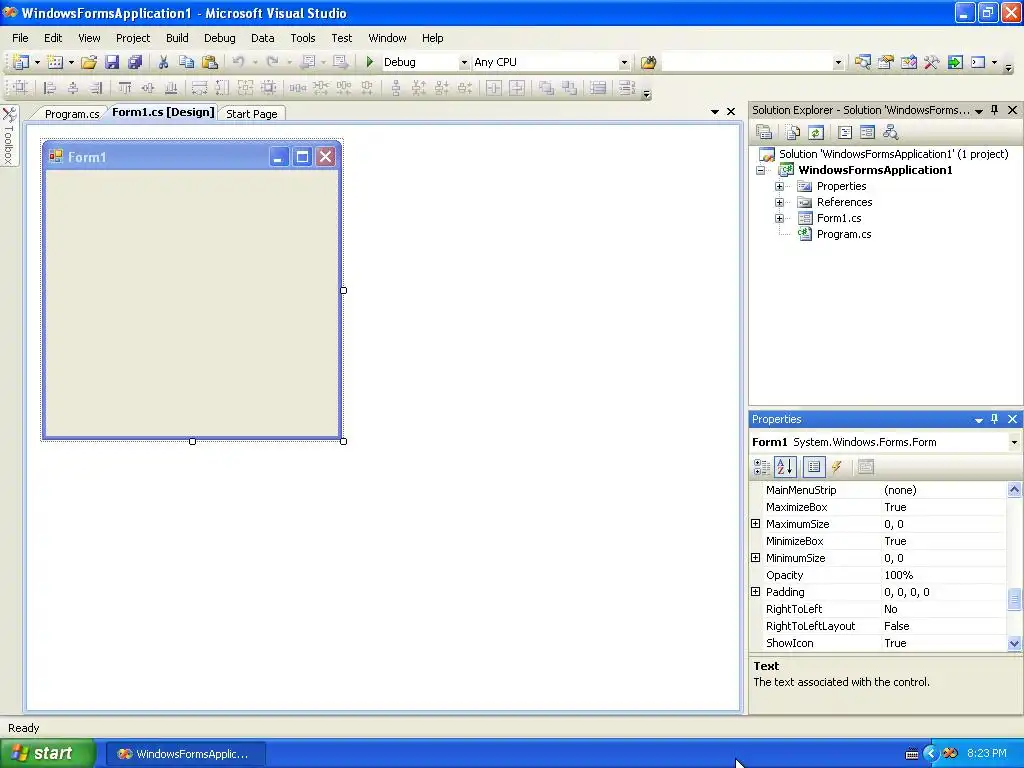1024x768 pixels.
Task: Click the Windows start button
Action: pos(47,753)
